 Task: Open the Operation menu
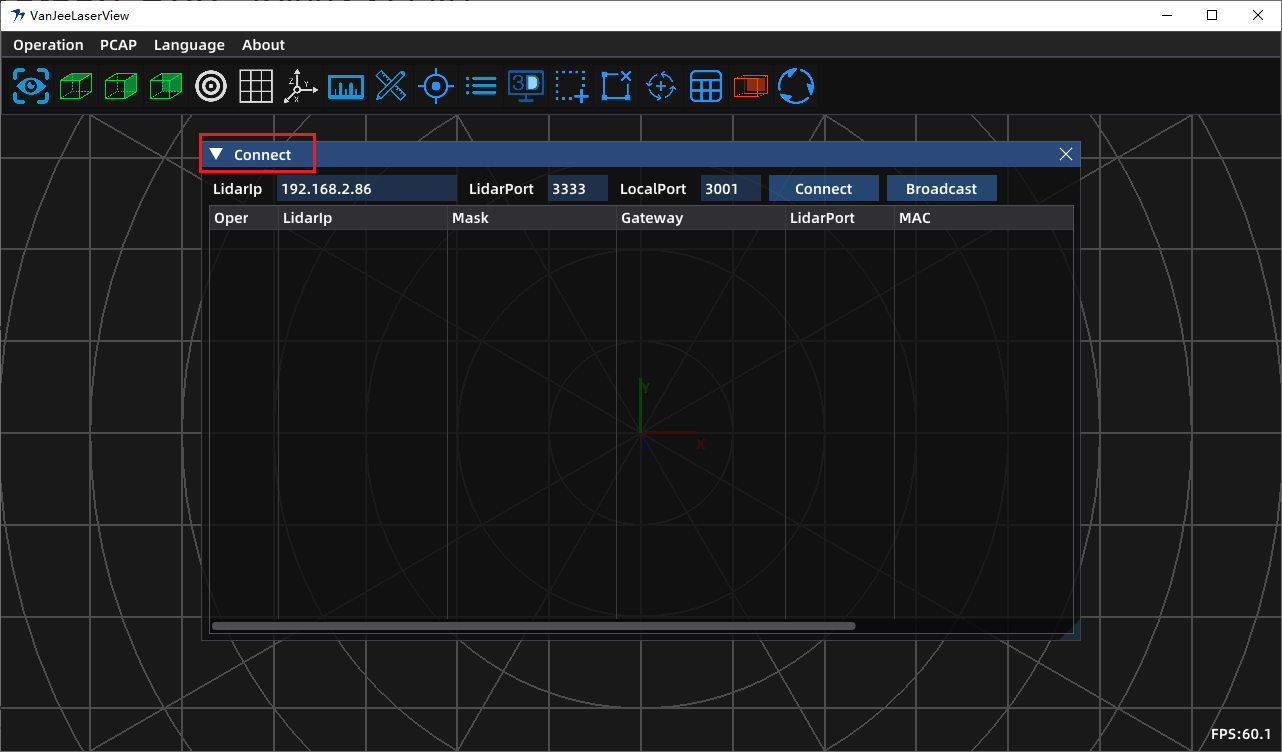[x=48, y=45]
